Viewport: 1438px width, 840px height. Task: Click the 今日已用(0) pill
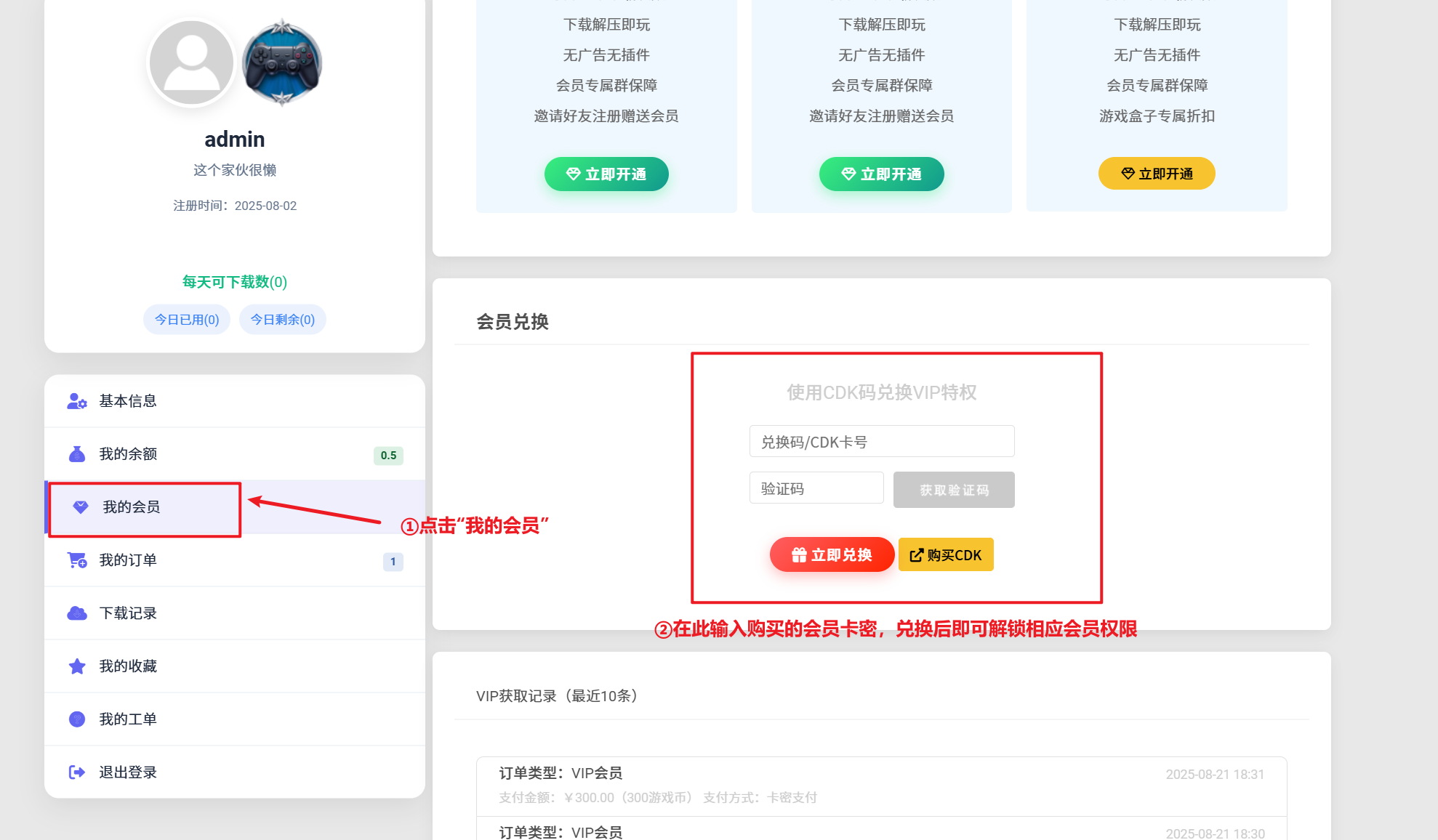tap(187, 320)
